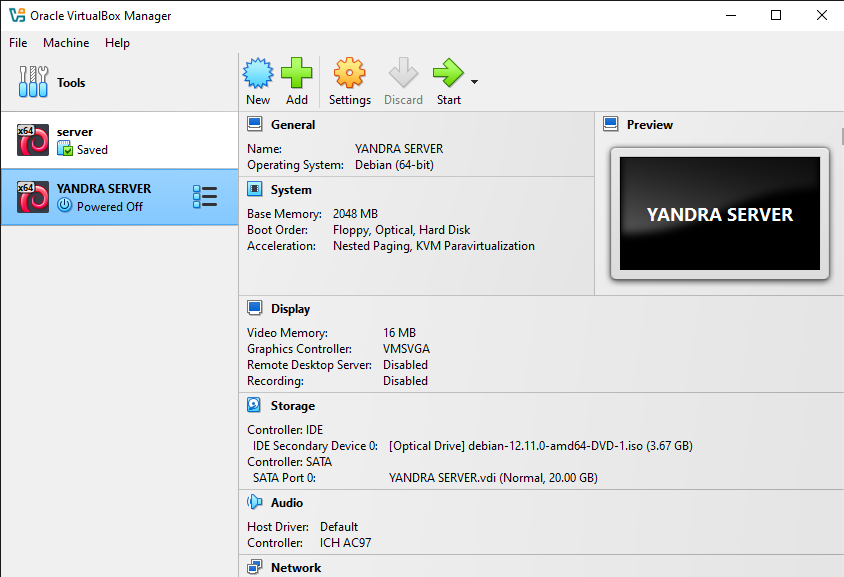
Task: Click the Audio section speaker icon
Action: 254,502
